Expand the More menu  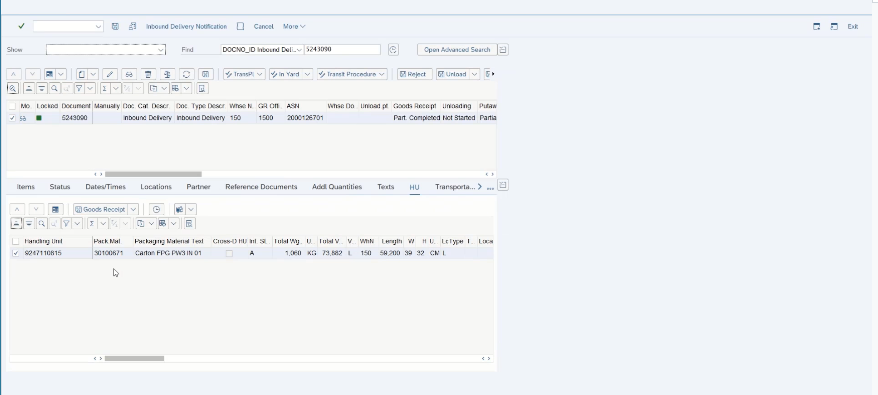(294, 26)
